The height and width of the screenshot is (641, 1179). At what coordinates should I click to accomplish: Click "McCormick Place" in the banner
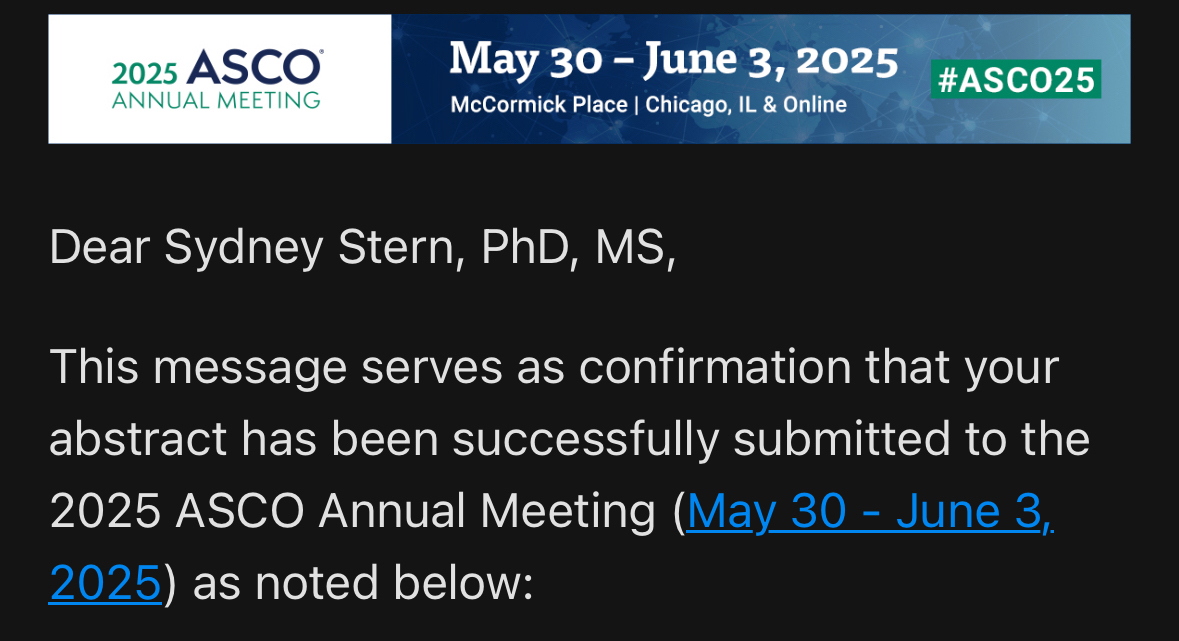539,105
